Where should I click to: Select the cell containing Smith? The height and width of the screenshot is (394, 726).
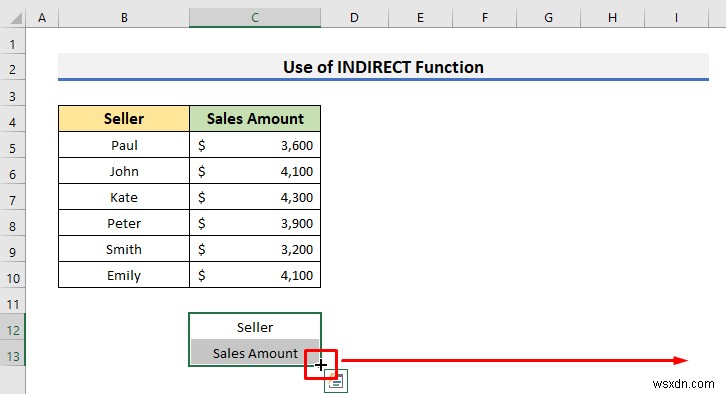(124, 249)
